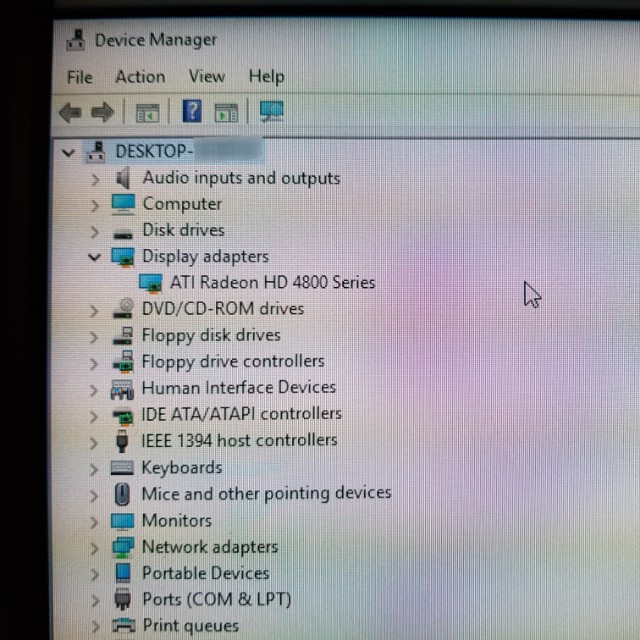Expand the Floppy drive controllers chevron
Image resolution: width=640 pixels, height=640 pixels.
(x=94, y=364)
